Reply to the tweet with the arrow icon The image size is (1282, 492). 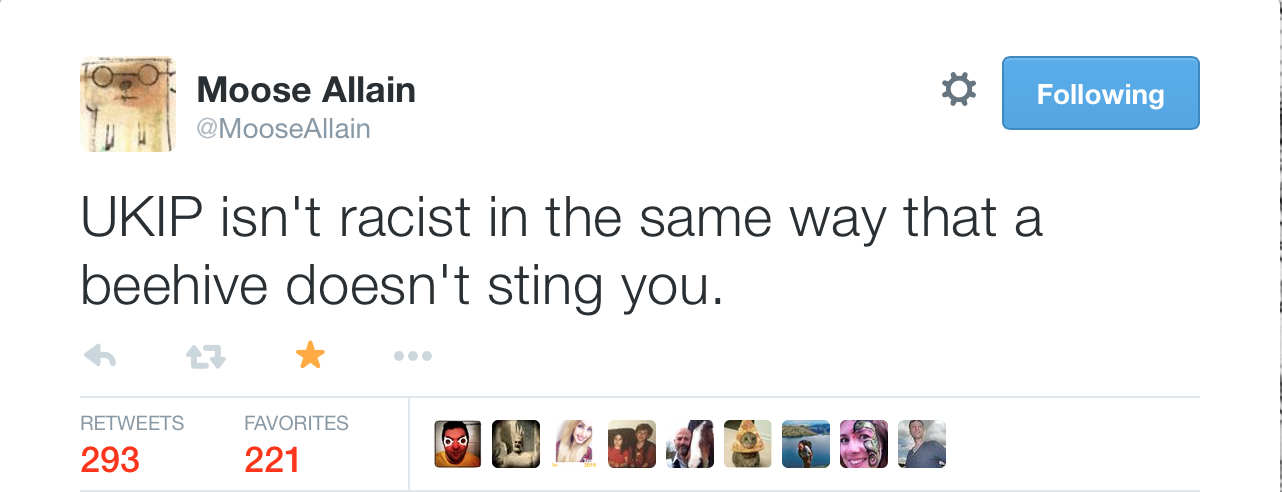click(100, 355)
